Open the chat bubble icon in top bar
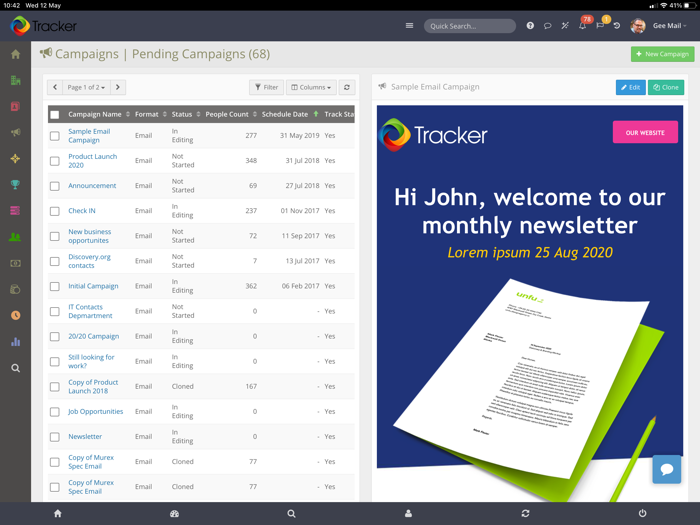 [x=547, y=25]
